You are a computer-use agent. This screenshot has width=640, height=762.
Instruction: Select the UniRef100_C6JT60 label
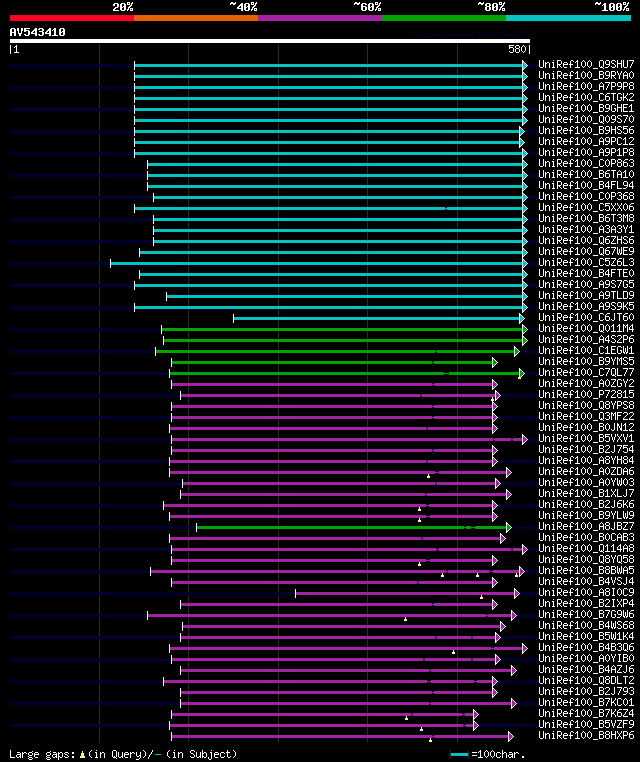586,317
